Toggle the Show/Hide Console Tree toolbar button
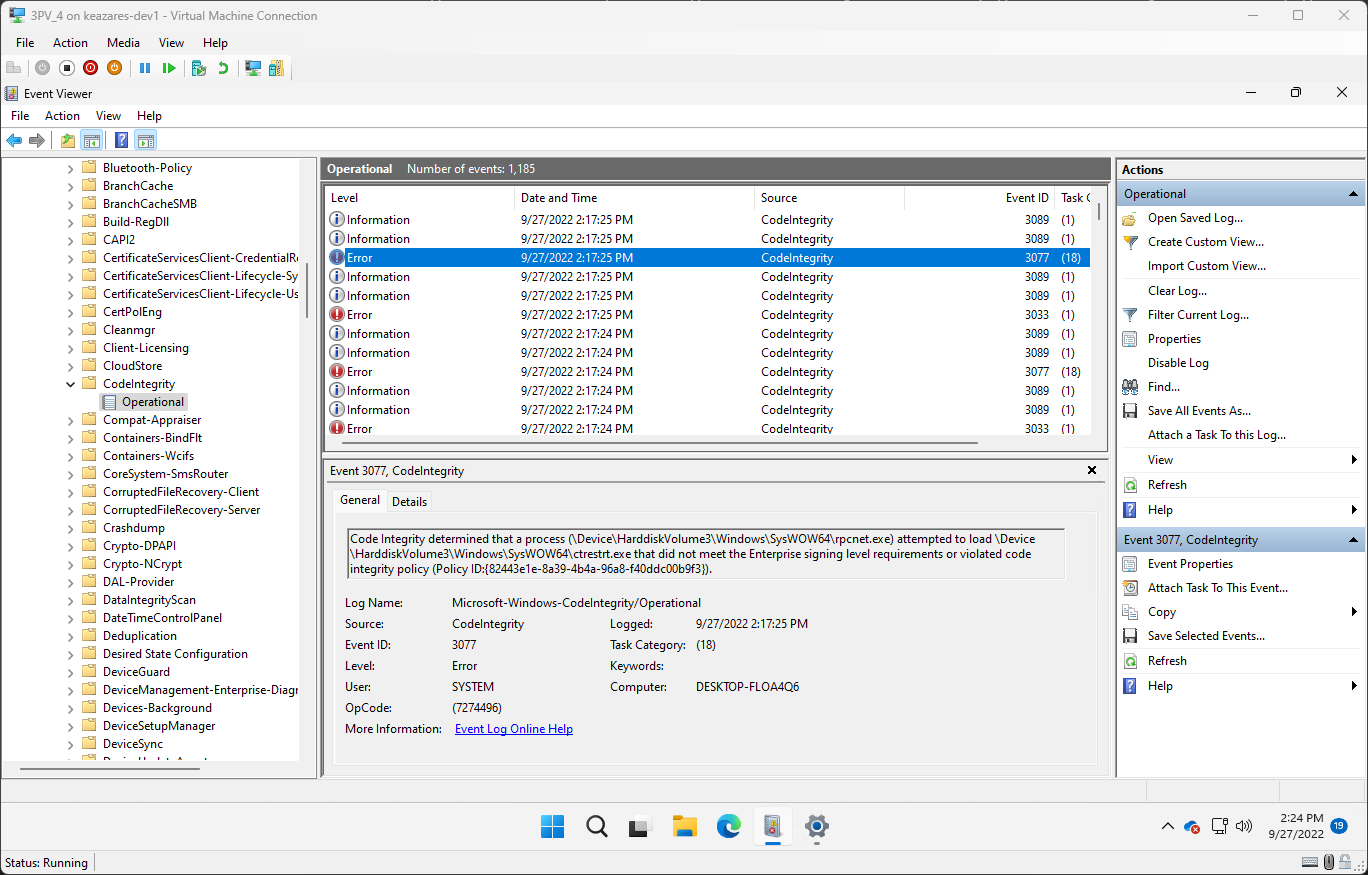The width and height of the screenshot is (1368, 875). (92, 140)
